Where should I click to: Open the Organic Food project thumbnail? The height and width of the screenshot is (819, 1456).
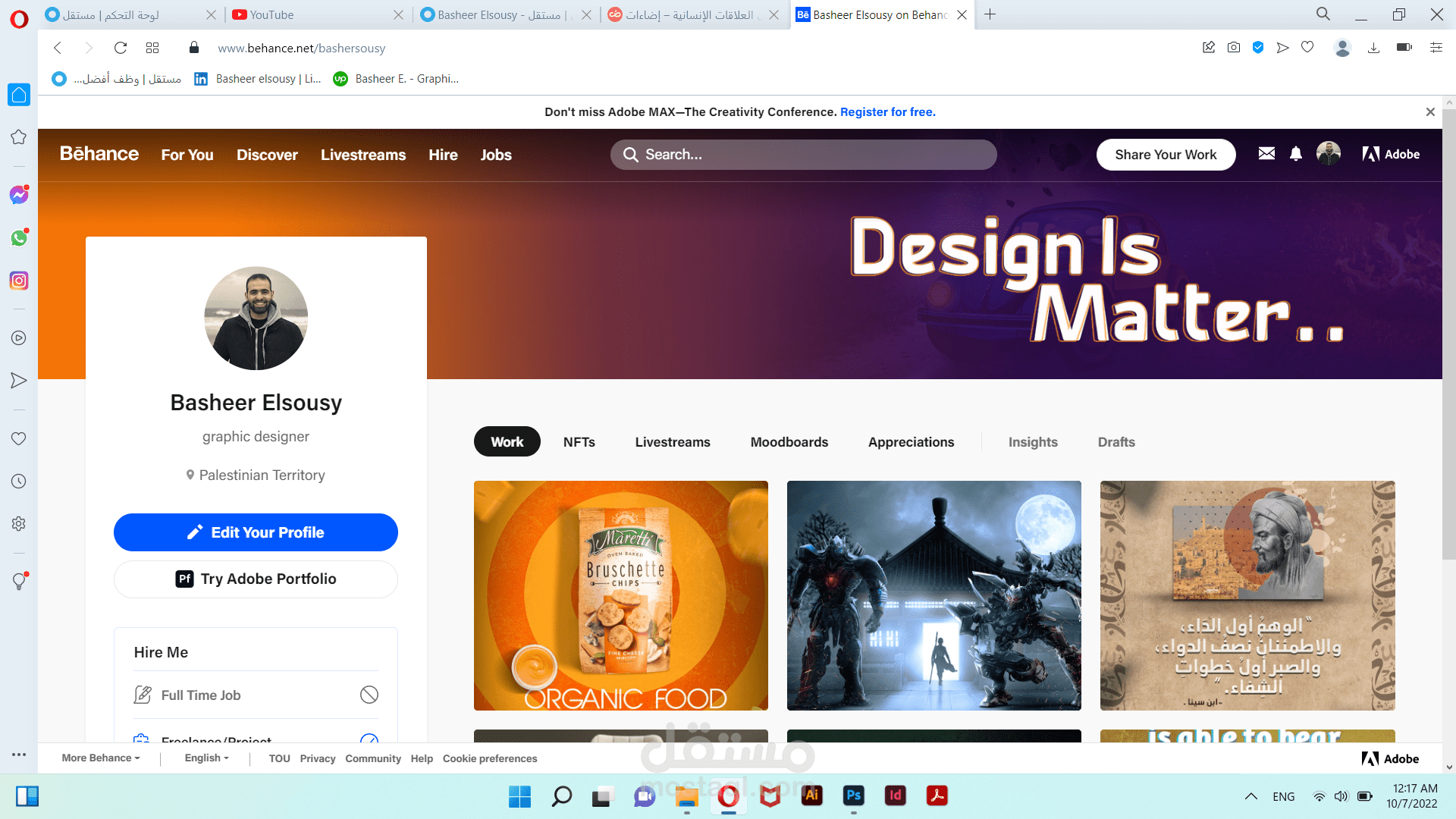click(x=620, y=595)
